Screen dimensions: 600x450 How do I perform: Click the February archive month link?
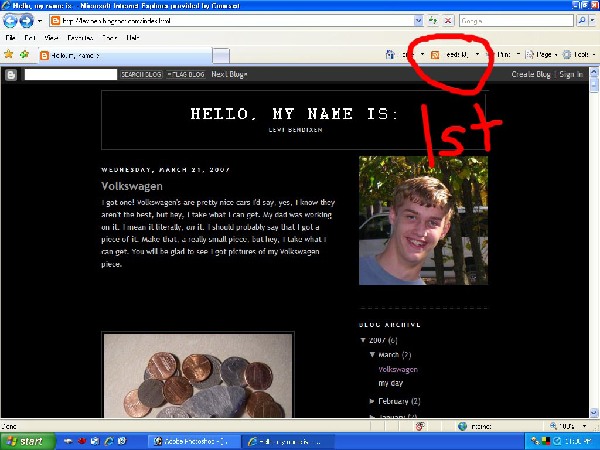coord(393,401)
